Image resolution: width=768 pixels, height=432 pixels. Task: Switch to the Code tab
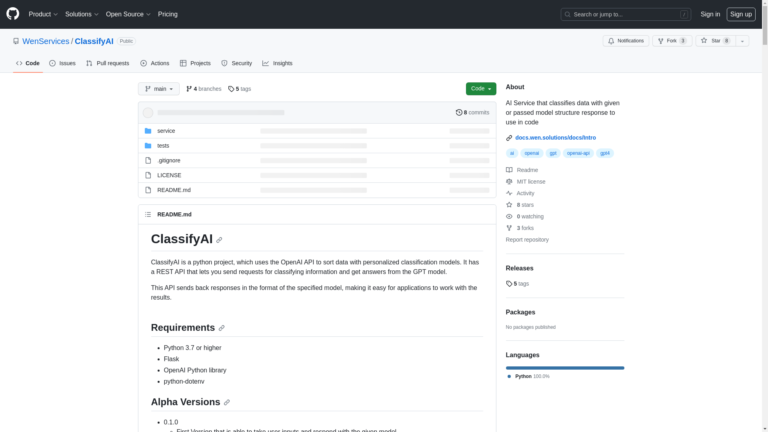click(x=28, y=63)
